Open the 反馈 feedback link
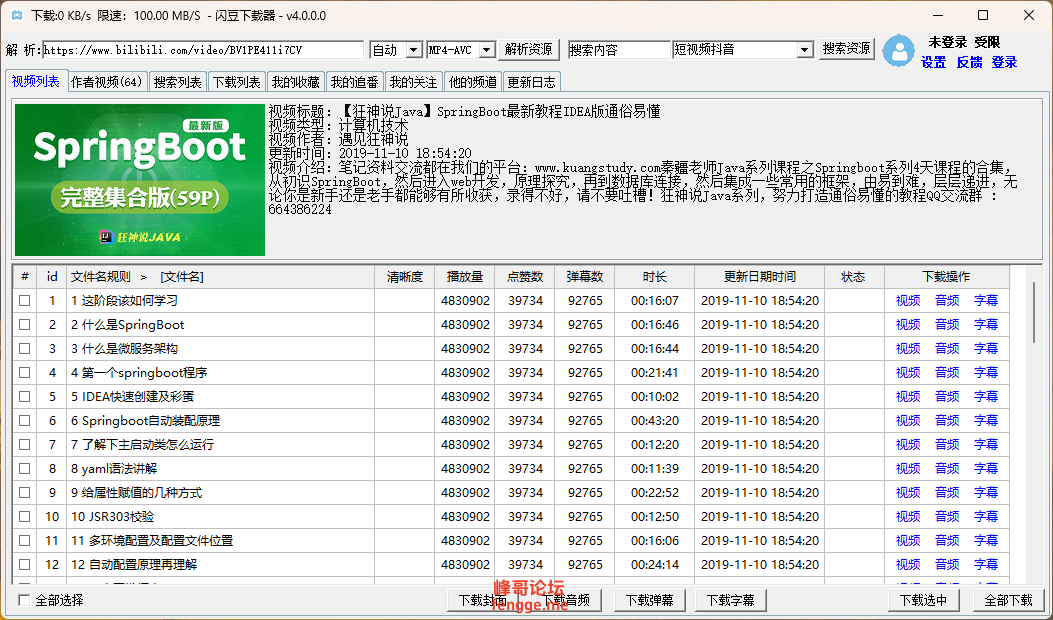 (x=969, y=62)
